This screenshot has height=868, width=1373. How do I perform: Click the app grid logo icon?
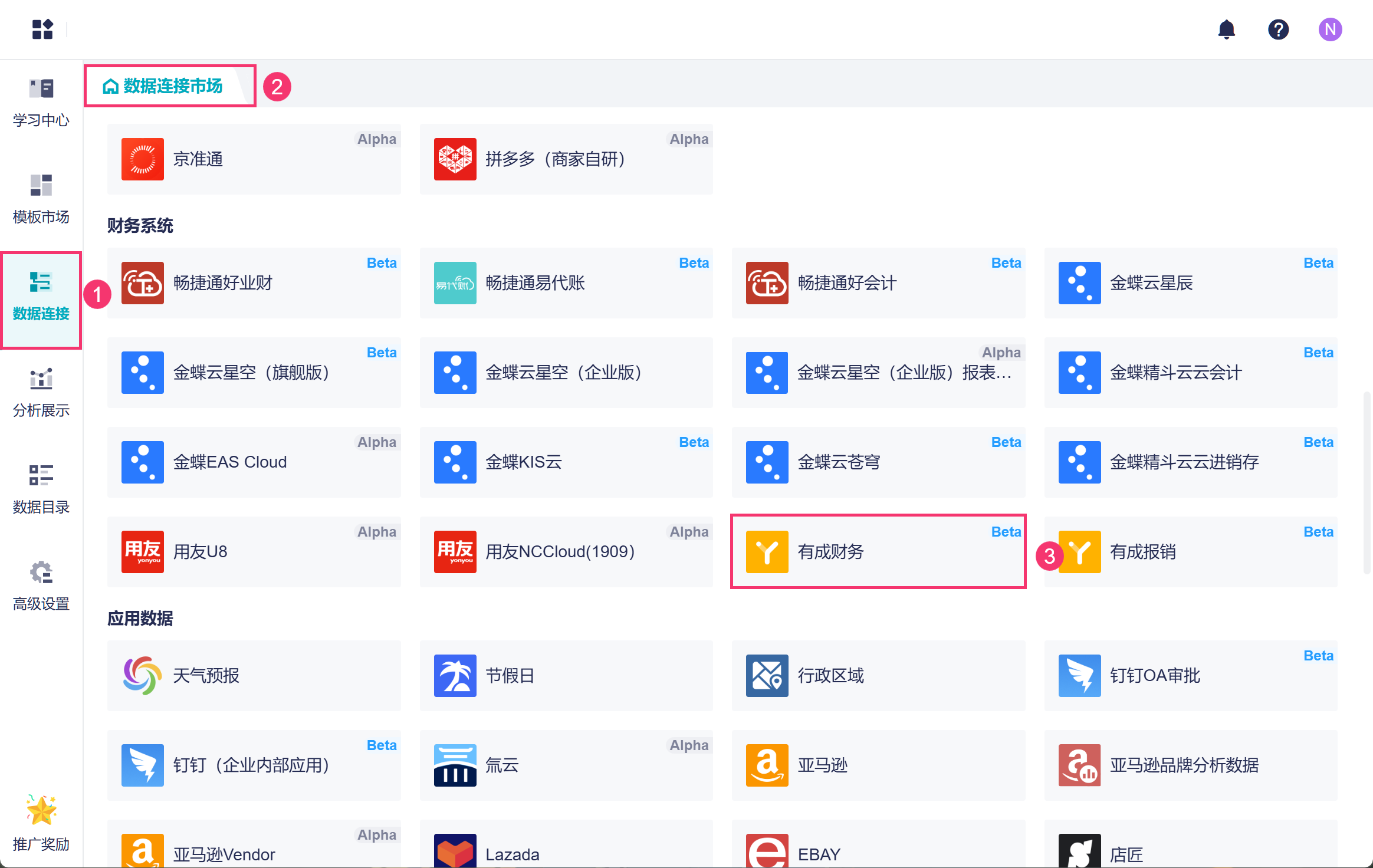coord(42,29)
